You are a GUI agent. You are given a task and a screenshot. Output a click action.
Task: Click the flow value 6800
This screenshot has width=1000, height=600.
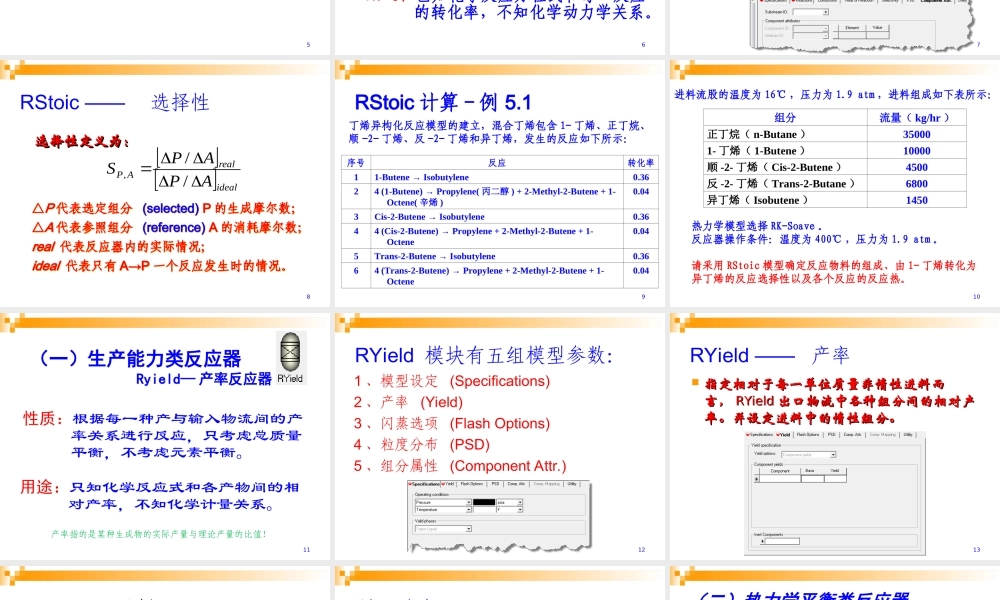916,184
